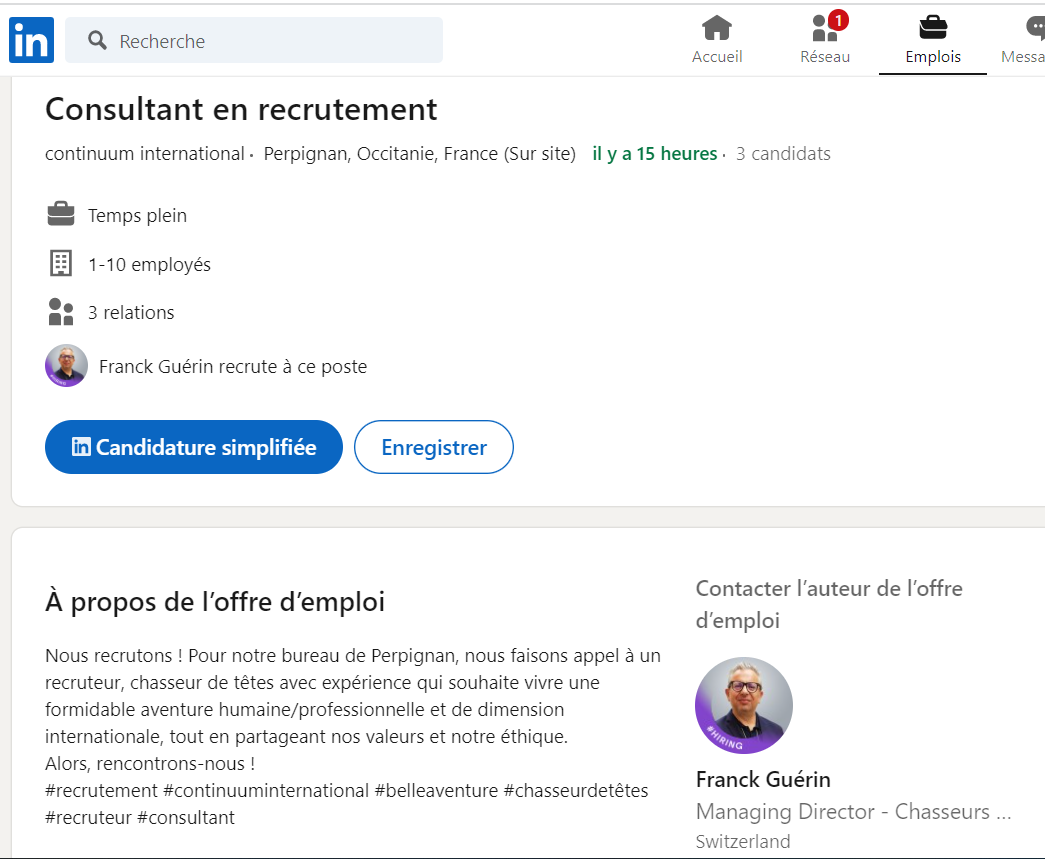Open the continuum international company link
1045x859 pixels.
coord(145,154)
